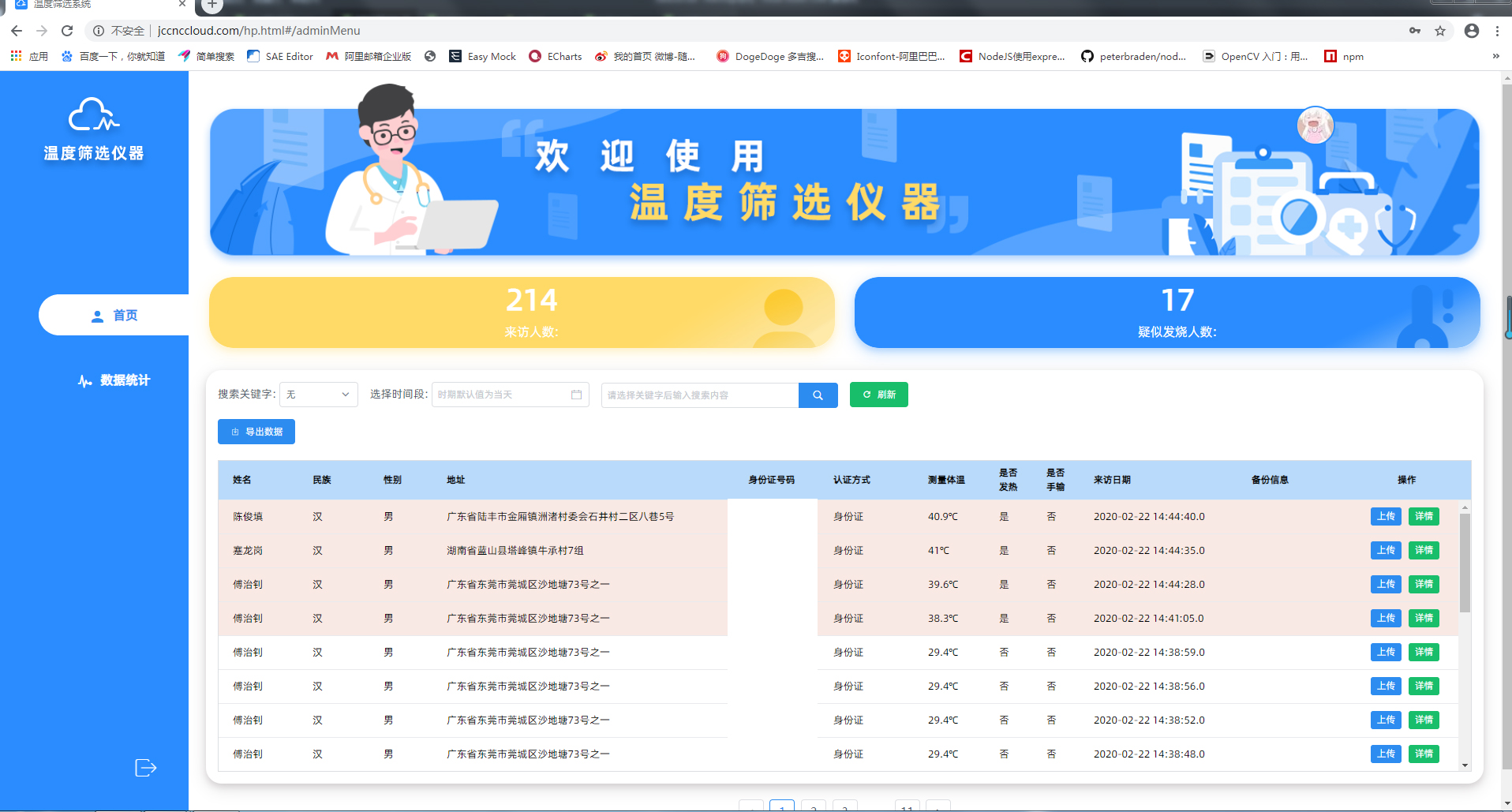Open 详情 for the 41℃ record
The image size is (1512, 812).
(x=1423, y=551)
